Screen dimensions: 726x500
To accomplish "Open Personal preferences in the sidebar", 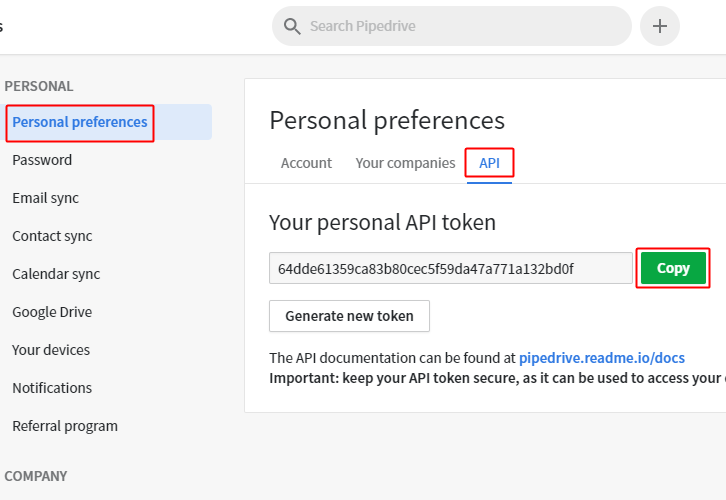I will pyautogui.click(x=80, y=122).
